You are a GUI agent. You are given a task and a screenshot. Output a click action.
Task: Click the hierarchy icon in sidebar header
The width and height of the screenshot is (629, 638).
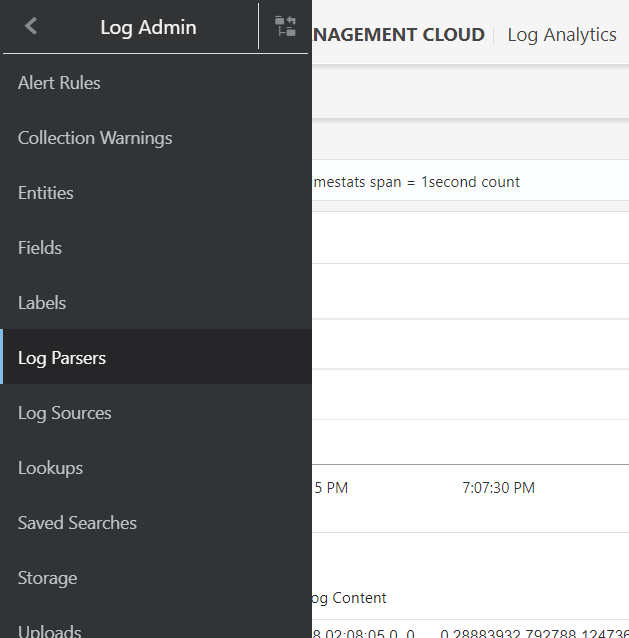point(285,27)
